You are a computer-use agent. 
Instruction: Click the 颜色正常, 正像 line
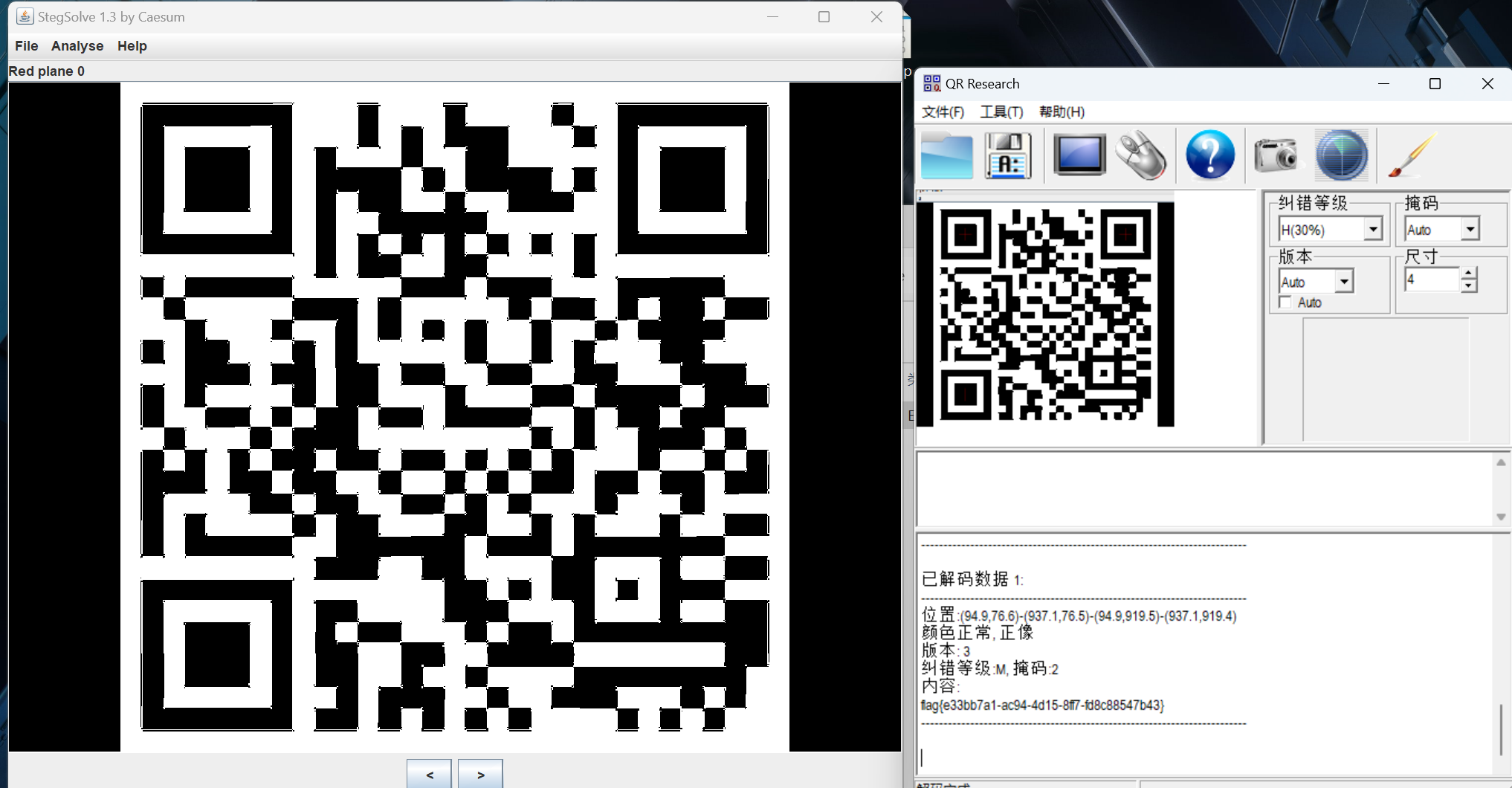(978, 633)
